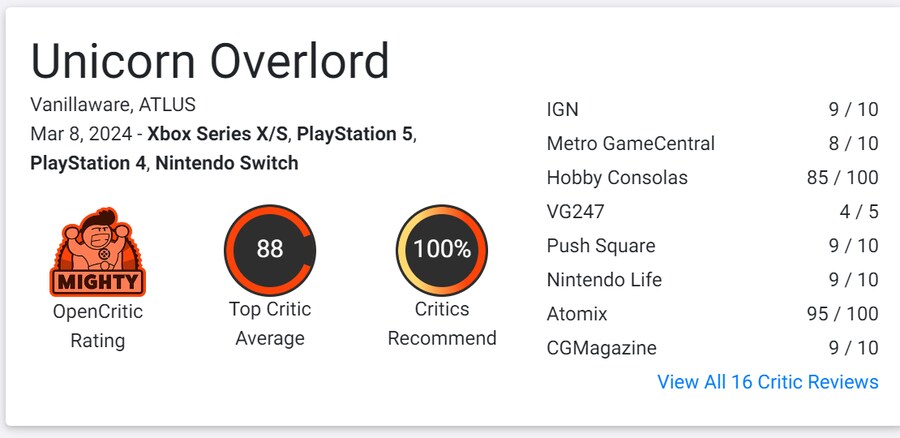900x438 pixels.
Task: View the Hobby Consolas review
Action: coord(617,178)
